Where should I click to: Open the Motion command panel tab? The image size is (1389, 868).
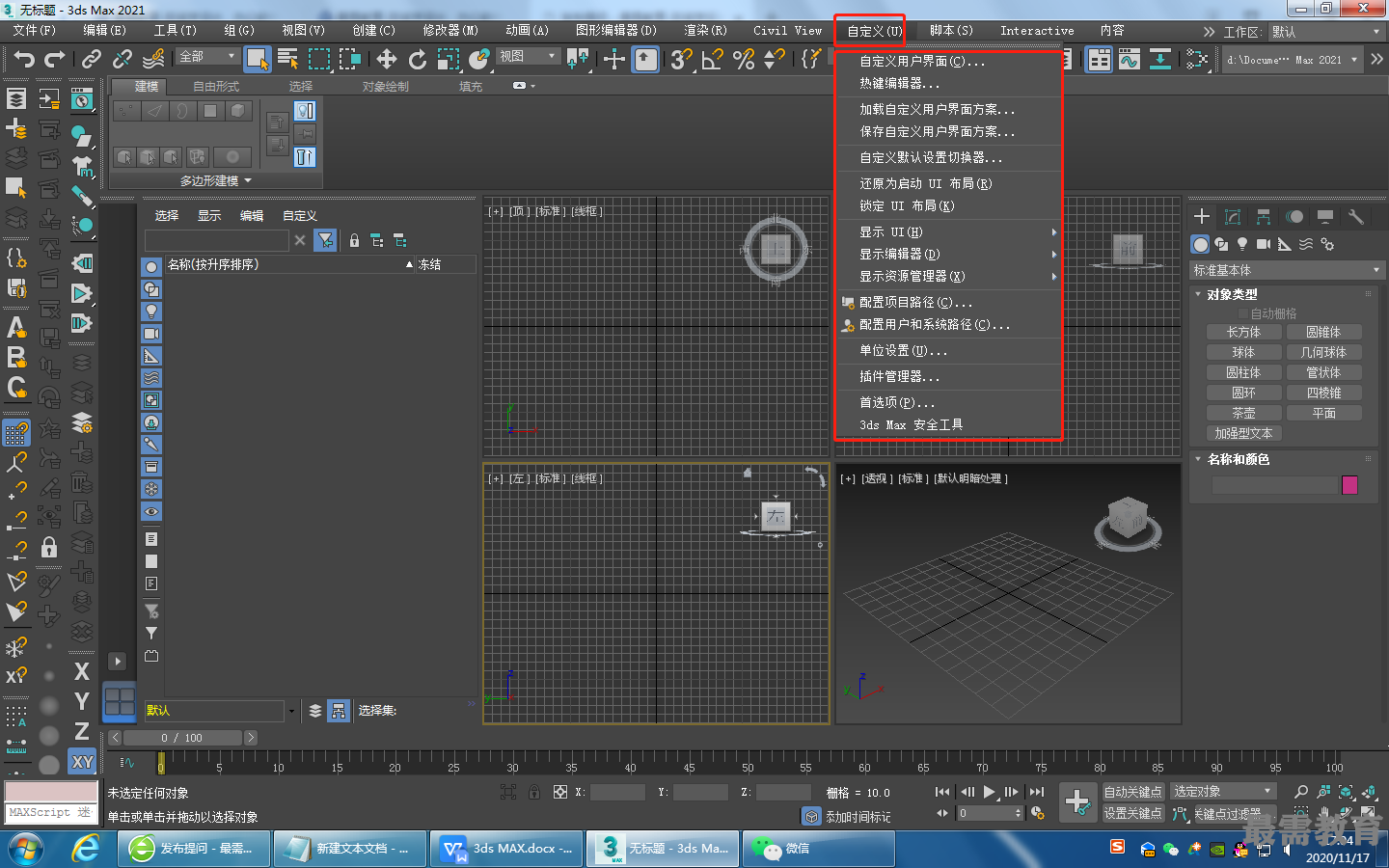[1294, 217]
